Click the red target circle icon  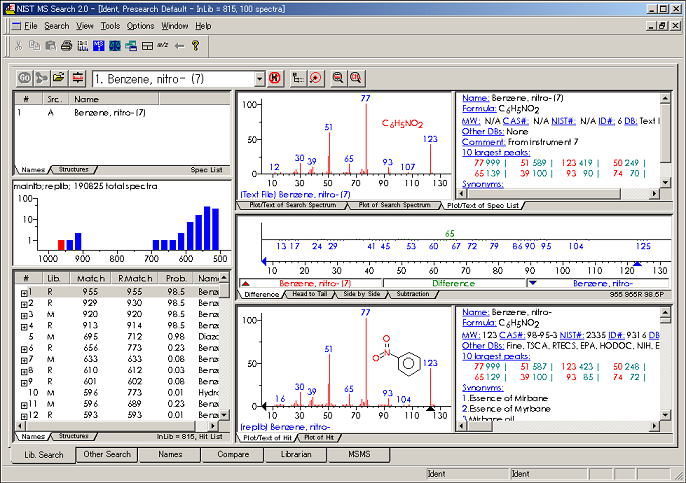click(x=315, y=78)
